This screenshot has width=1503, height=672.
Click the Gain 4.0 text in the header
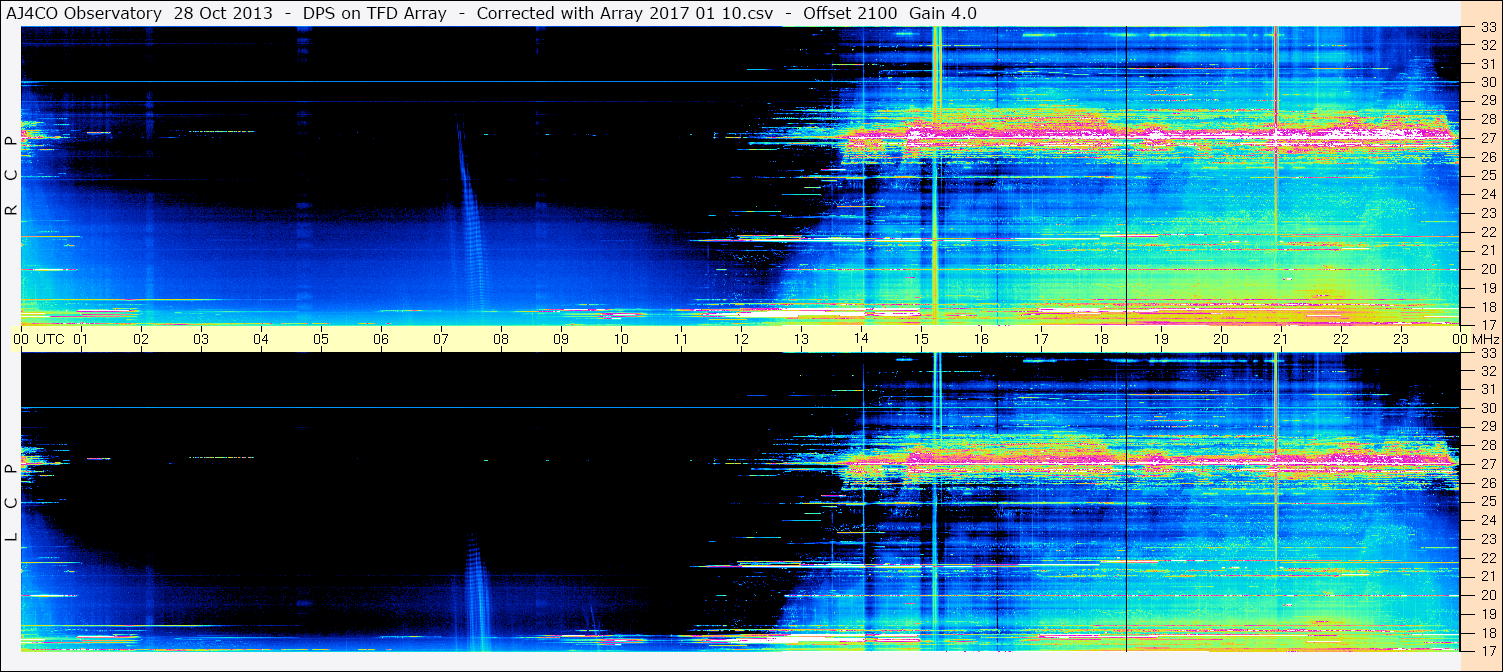[942, 13]
